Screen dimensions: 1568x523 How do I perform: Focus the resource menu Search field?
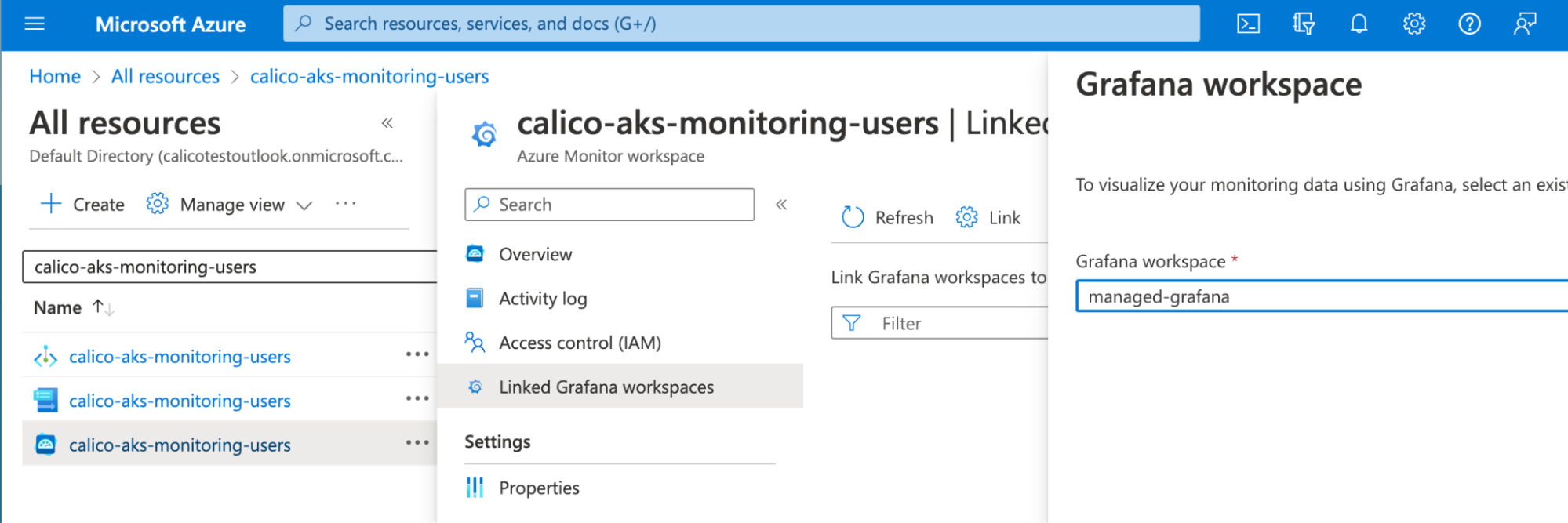pyautogui.click(x=609, y=204)
